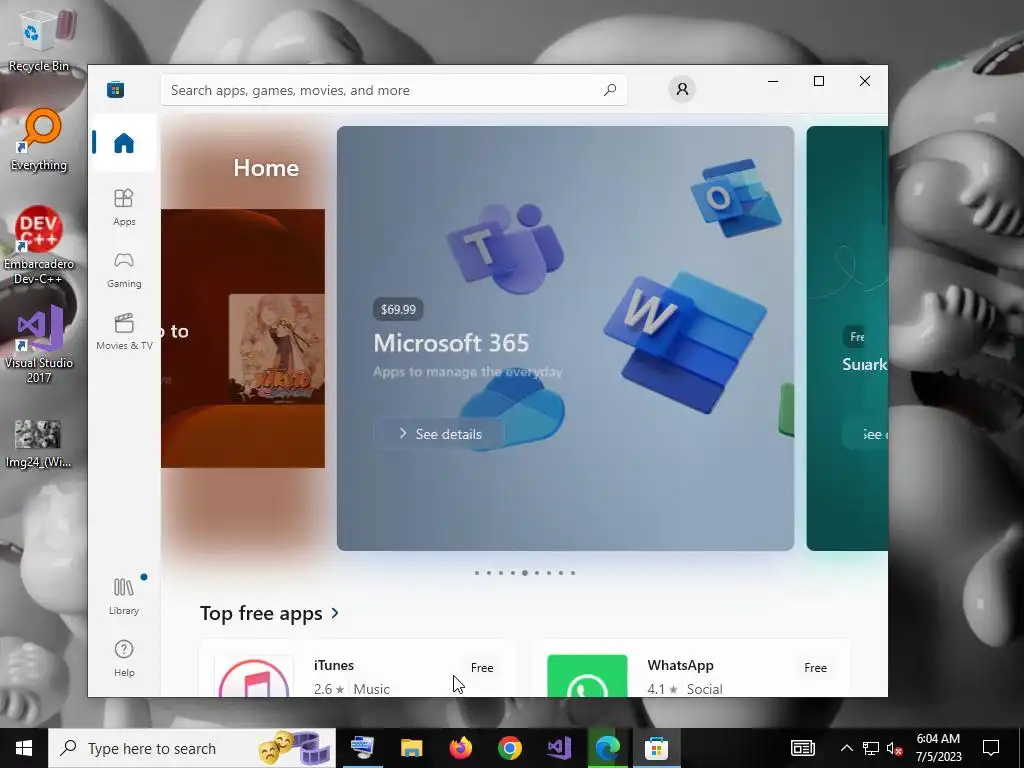The height and width of the screenshot is (768, 1024).
Task: Open the iTunes app entry
Action: click(x=357, y=669)
